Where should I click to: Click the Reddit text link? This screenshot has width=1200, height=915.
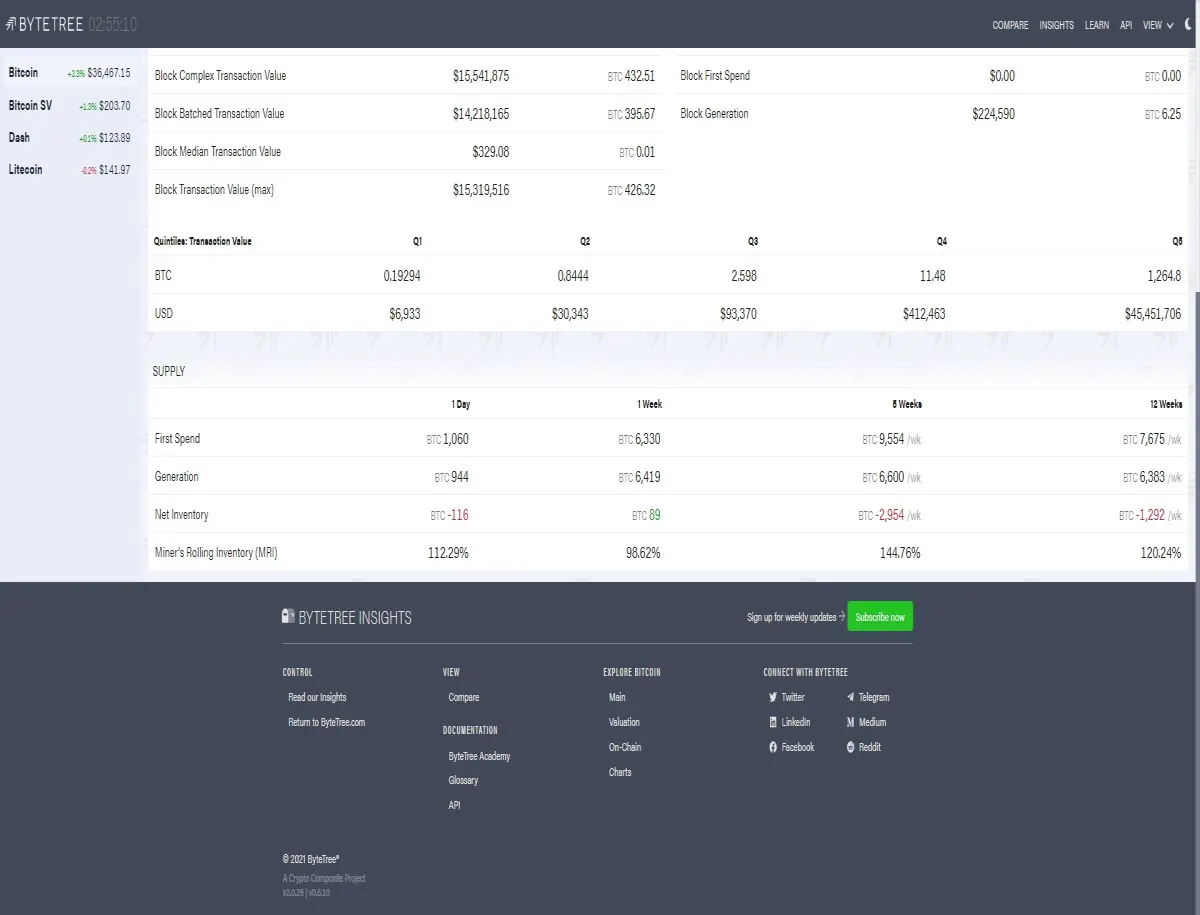point(870,747)
